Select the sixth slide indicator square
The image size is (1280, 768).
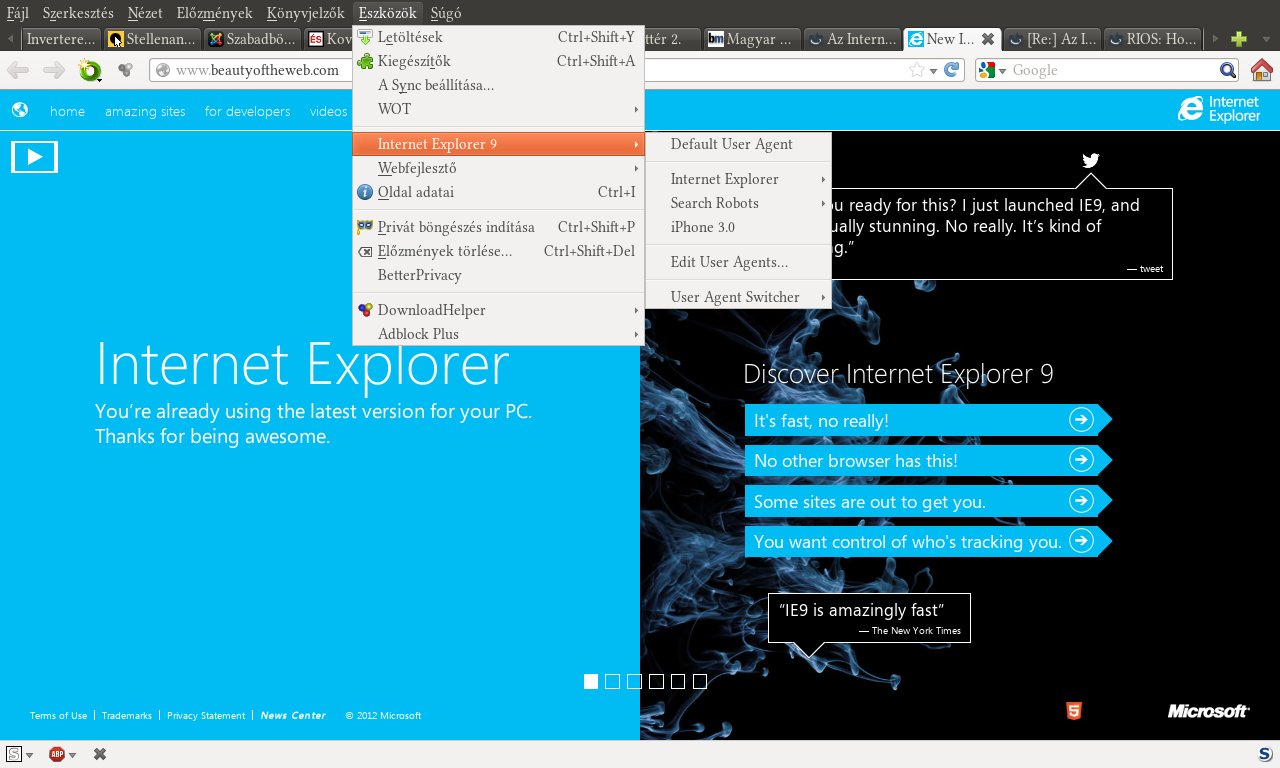700,681
